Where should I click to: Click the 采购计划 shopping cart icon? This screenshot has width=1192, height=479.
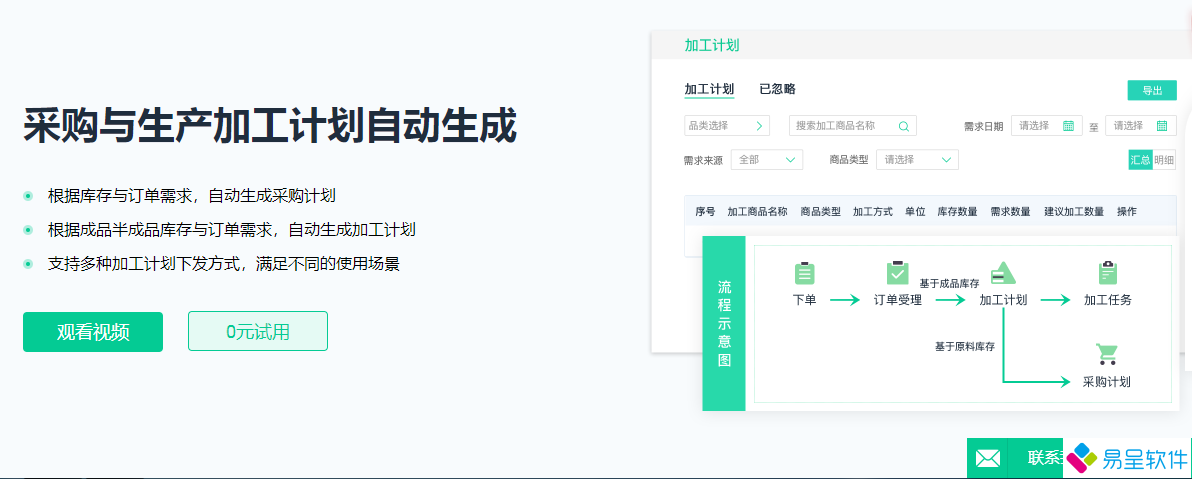(1106, 354)
